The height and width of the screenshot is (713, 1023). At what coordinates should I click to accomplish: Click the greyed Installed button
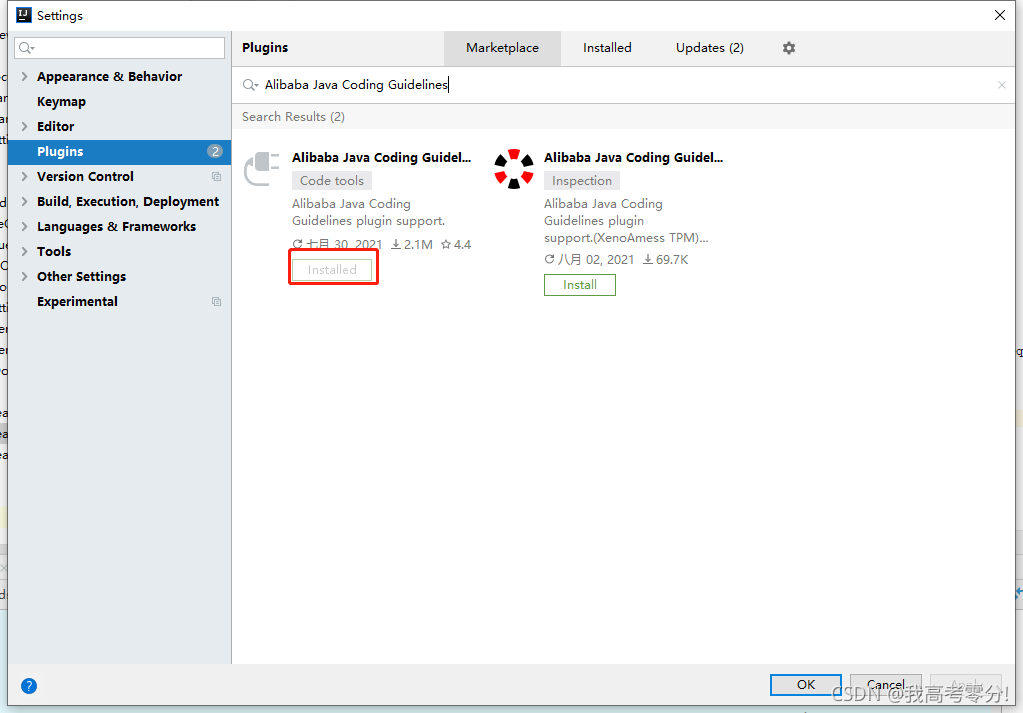tap(332, 270)
